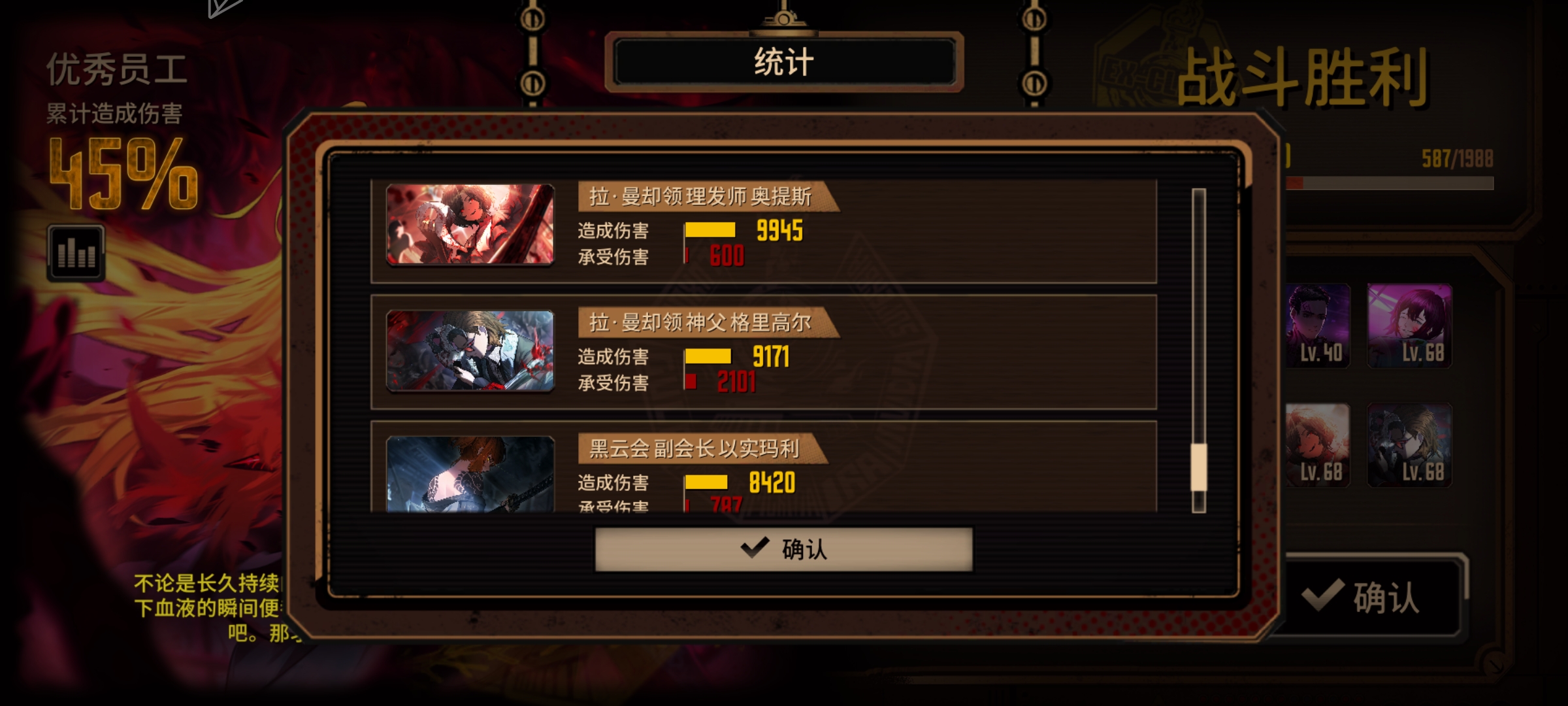The image size is (1568, 706).
Task: Click the purple Lv.68 character icon
Action: click(1410, 326)
